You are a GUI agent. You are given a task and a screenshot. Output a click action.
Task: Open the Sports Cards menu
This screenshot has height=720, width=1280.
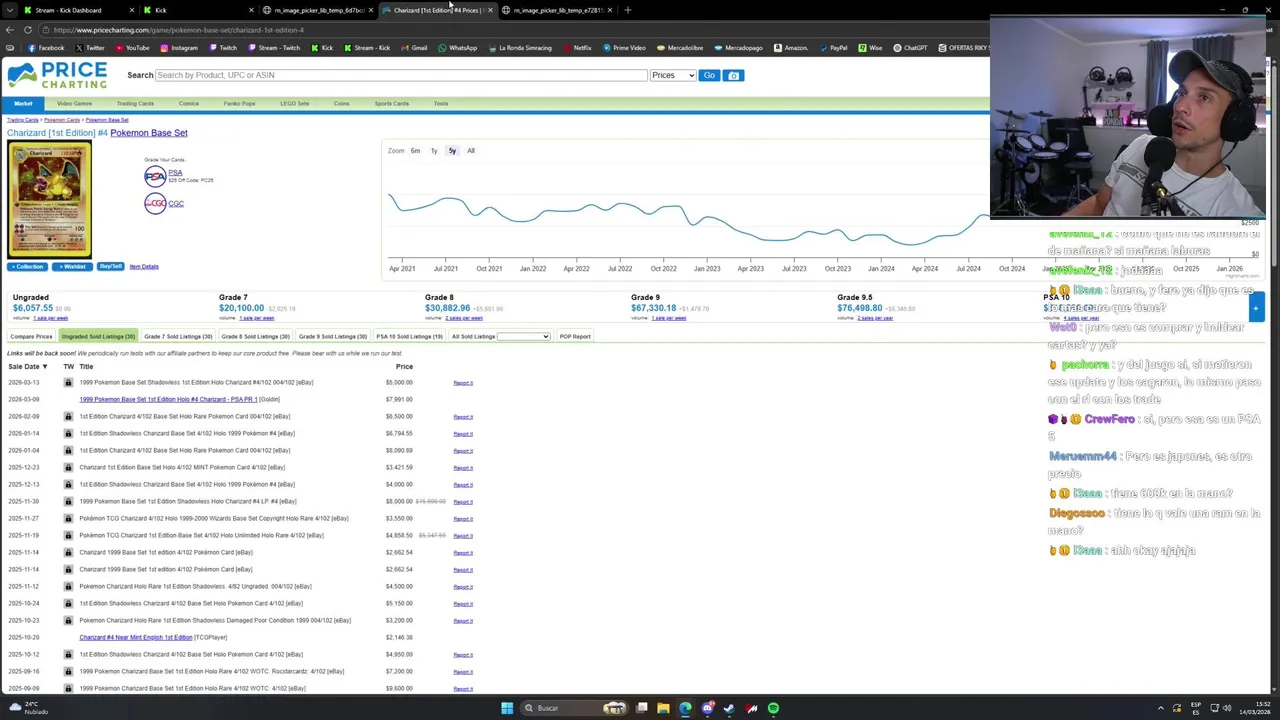(x=392, y=103)
